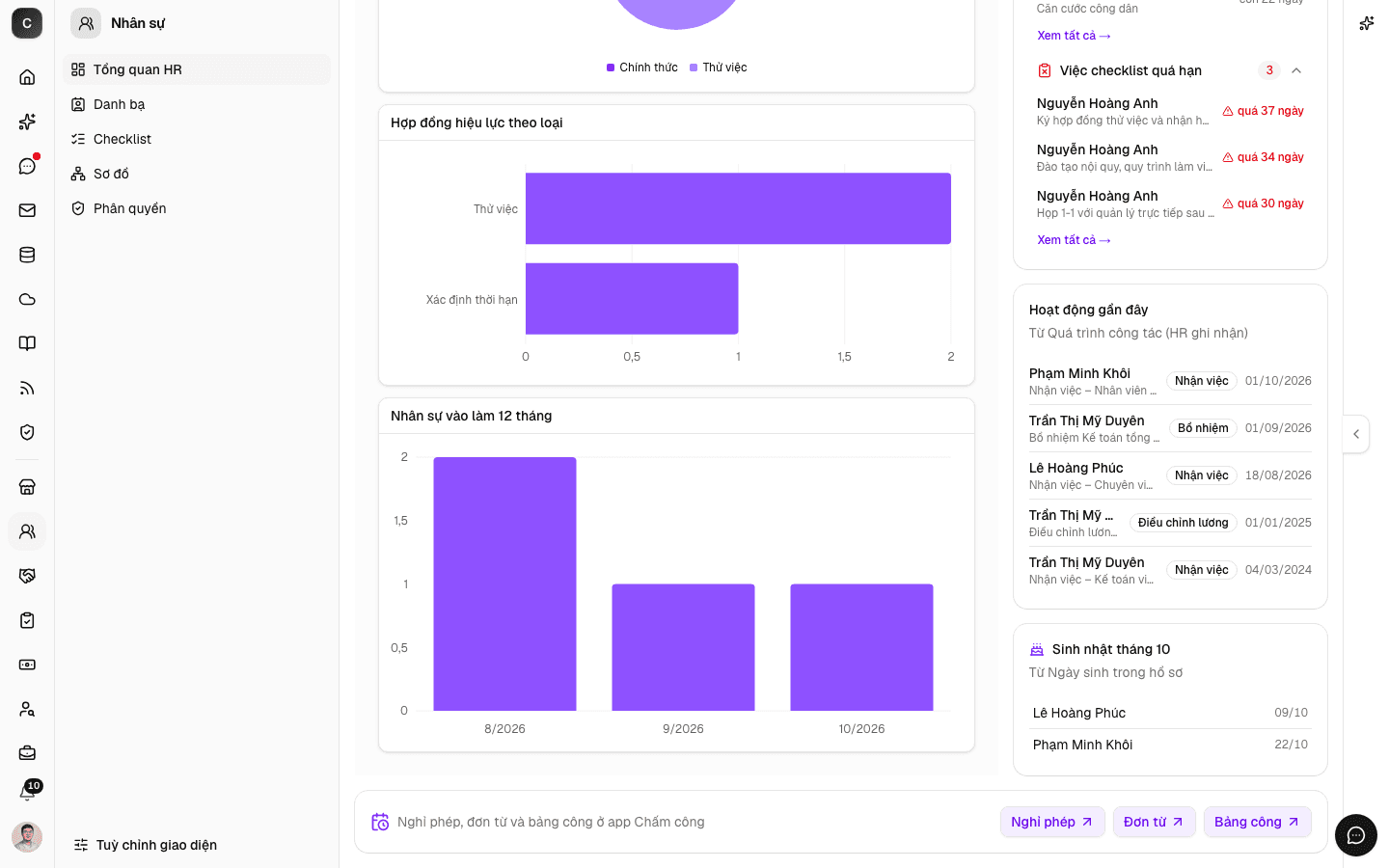Screen dimensions: 1389x868
Task: Collapse the Việc checklist quá hạn section
Action: click(1296, 70)
